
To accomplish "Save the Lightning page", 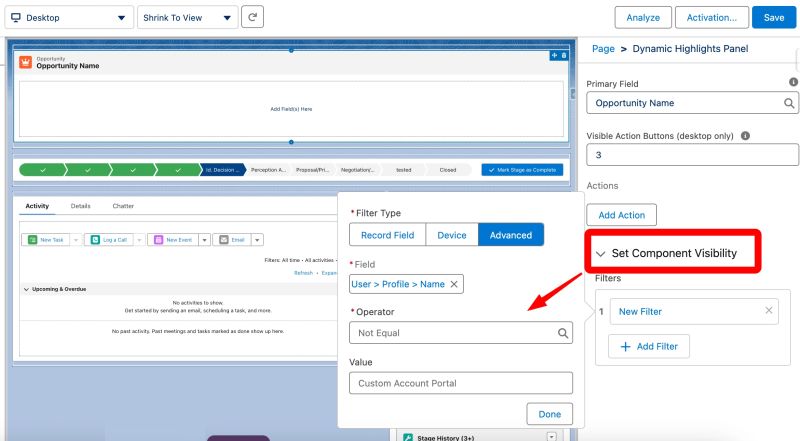I will point(773,17).
